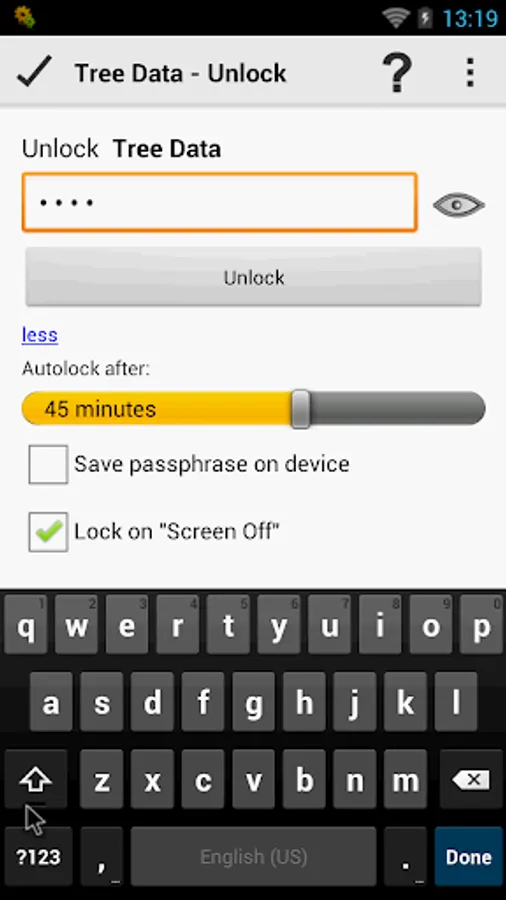Switch keyboard to ?123 symbols layout

(38, 857)
